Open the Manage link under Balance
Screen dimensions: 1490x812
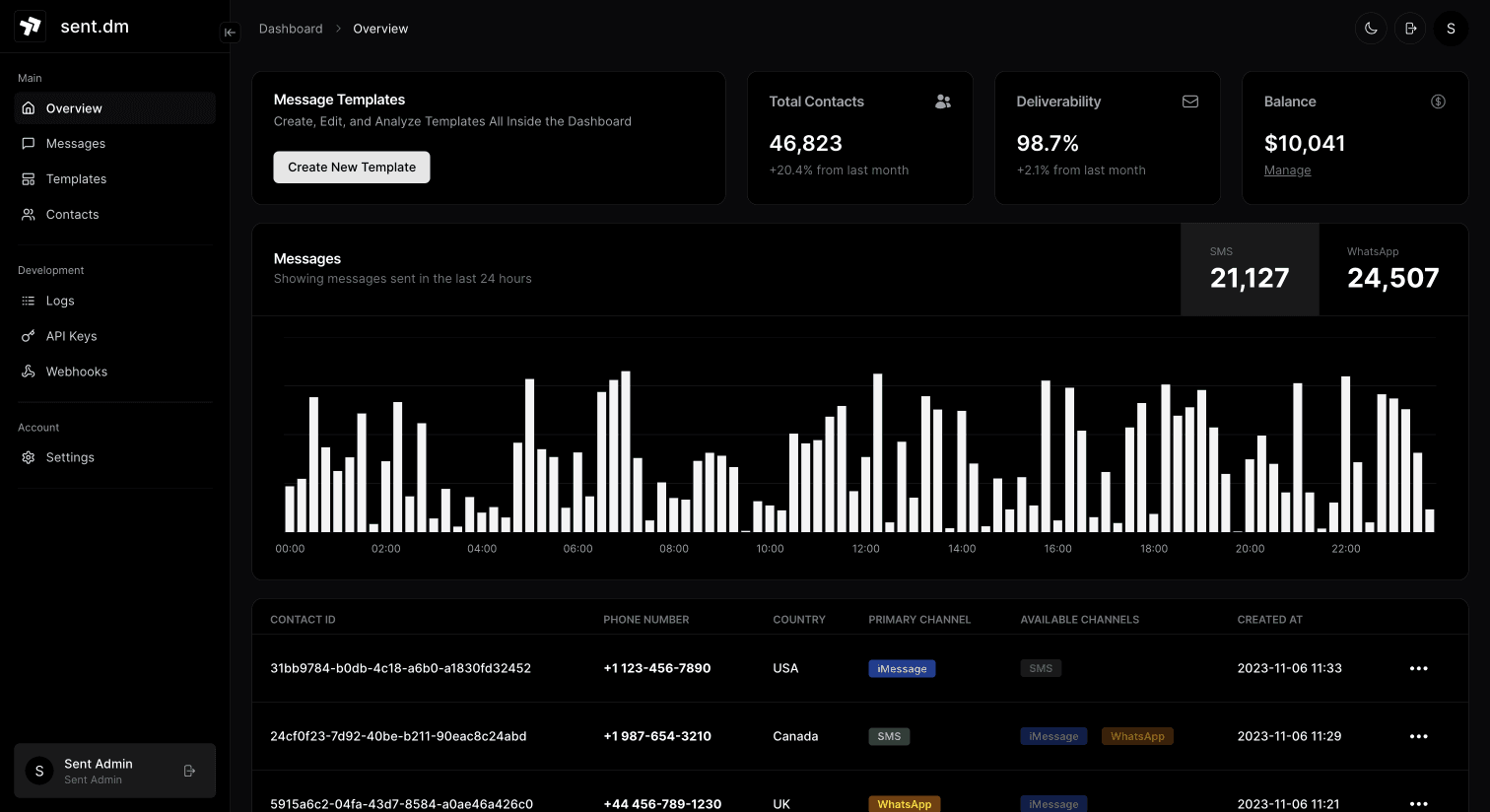[1287, 169]
